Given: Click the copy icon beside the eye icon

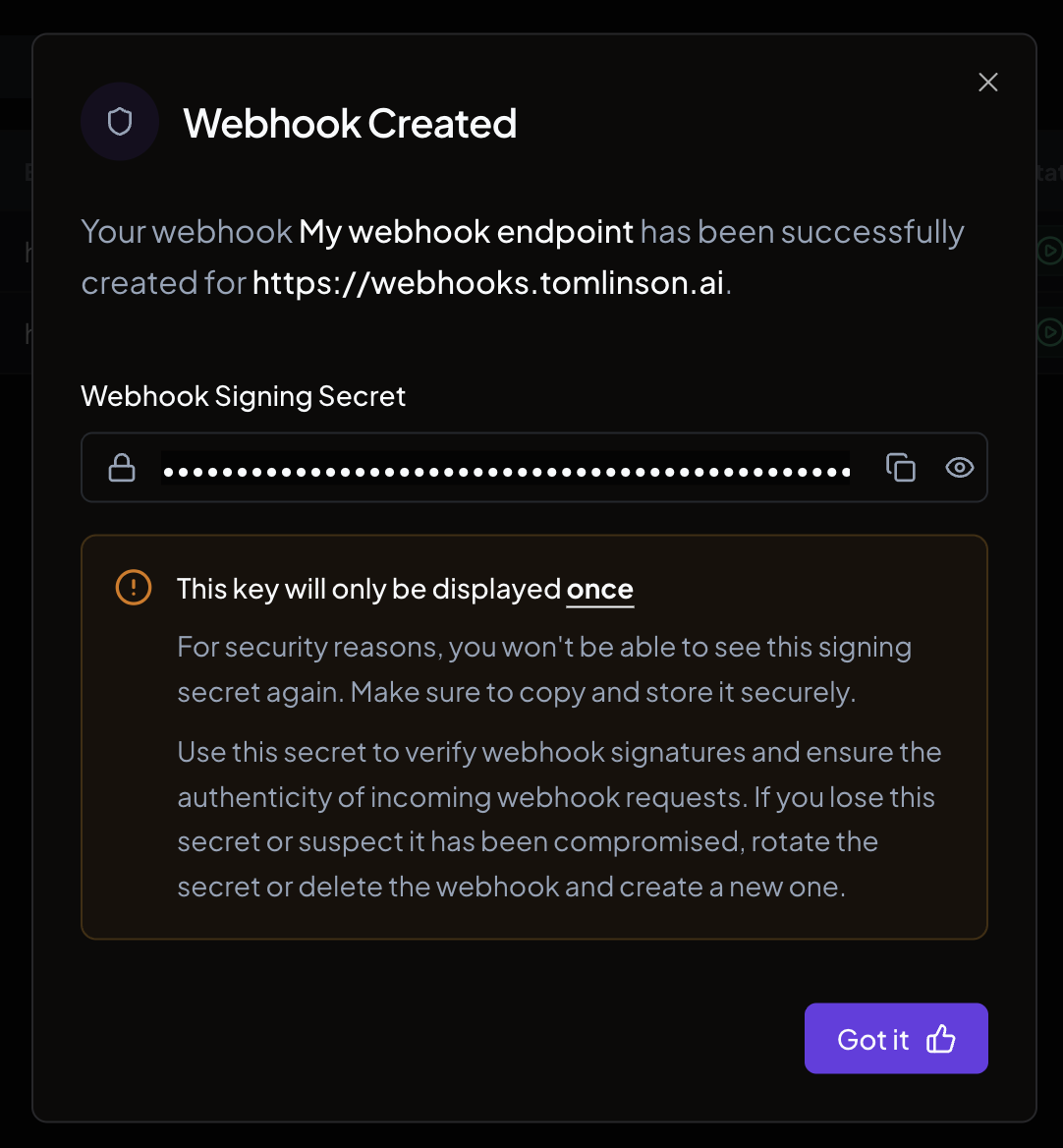Looking at the screenshot, I should click(901, 468).
